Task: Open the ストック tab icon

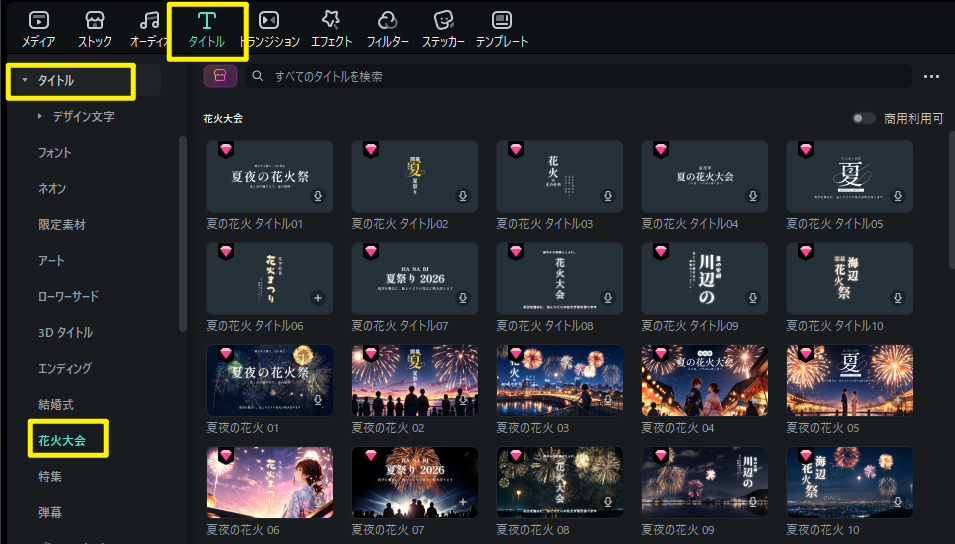Action: click(x=94, y=21)
